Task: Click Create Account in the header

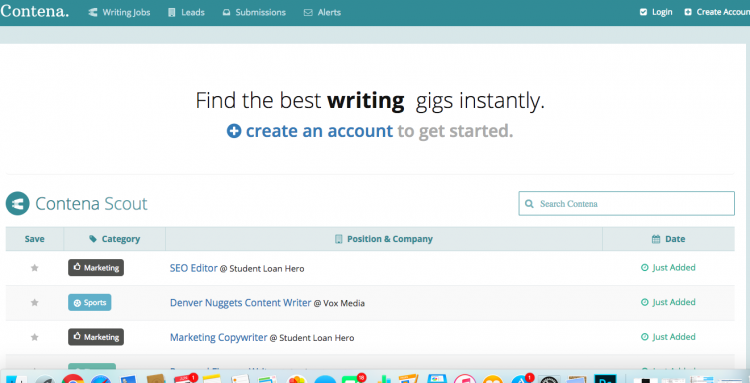Action: (x=717, y=12)
